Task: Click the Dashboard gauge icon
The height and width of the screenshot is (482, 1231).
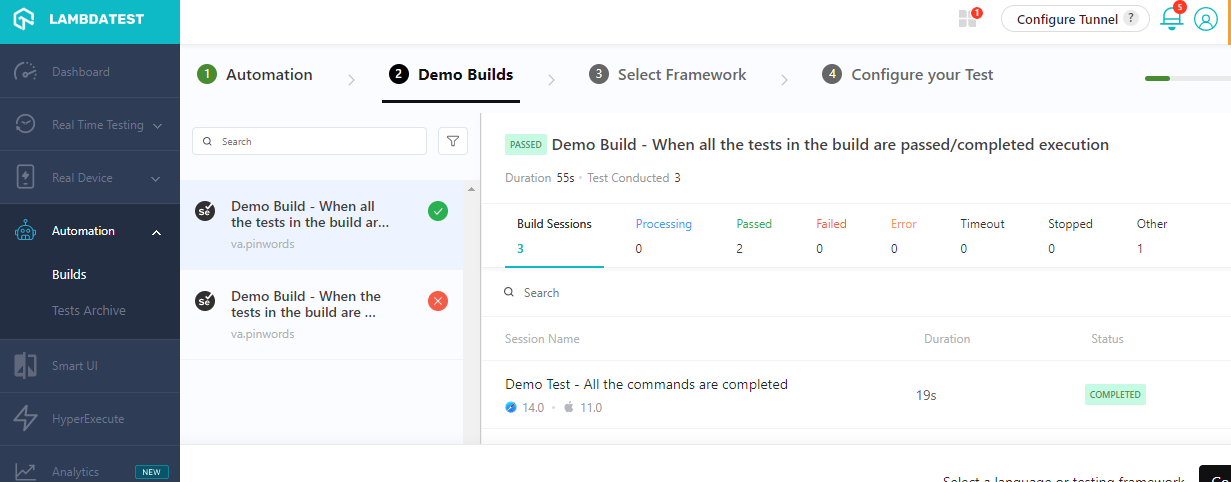Action: click(26, 72)
